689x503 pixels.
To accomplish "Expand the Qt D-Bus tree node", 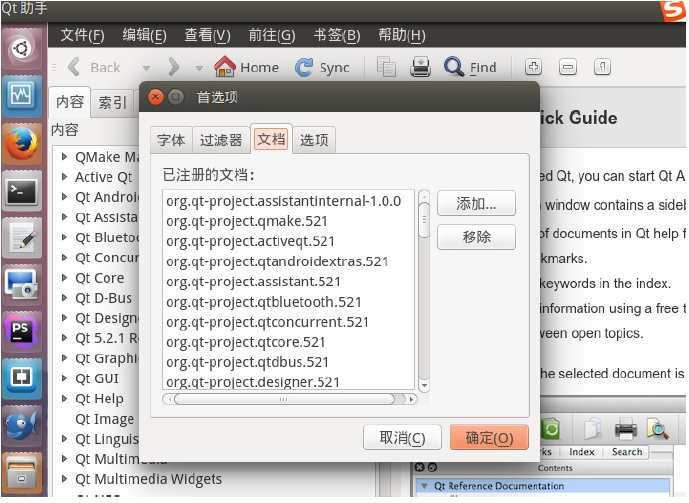I will (65, 298).
